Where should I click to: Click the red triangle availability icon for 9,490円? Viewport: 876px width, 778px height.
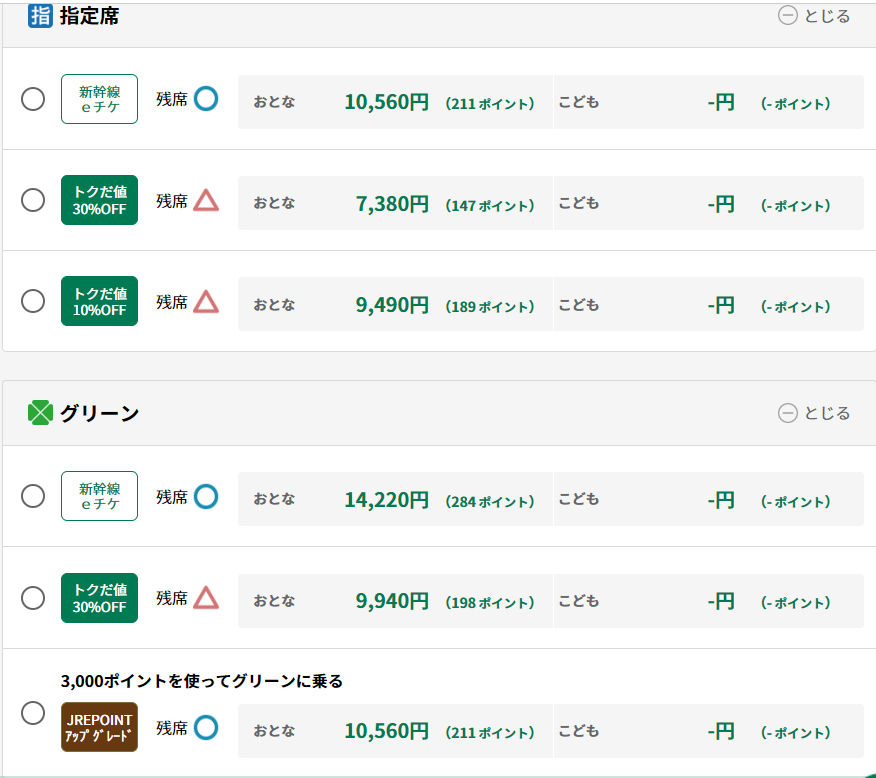pos(206,302)
